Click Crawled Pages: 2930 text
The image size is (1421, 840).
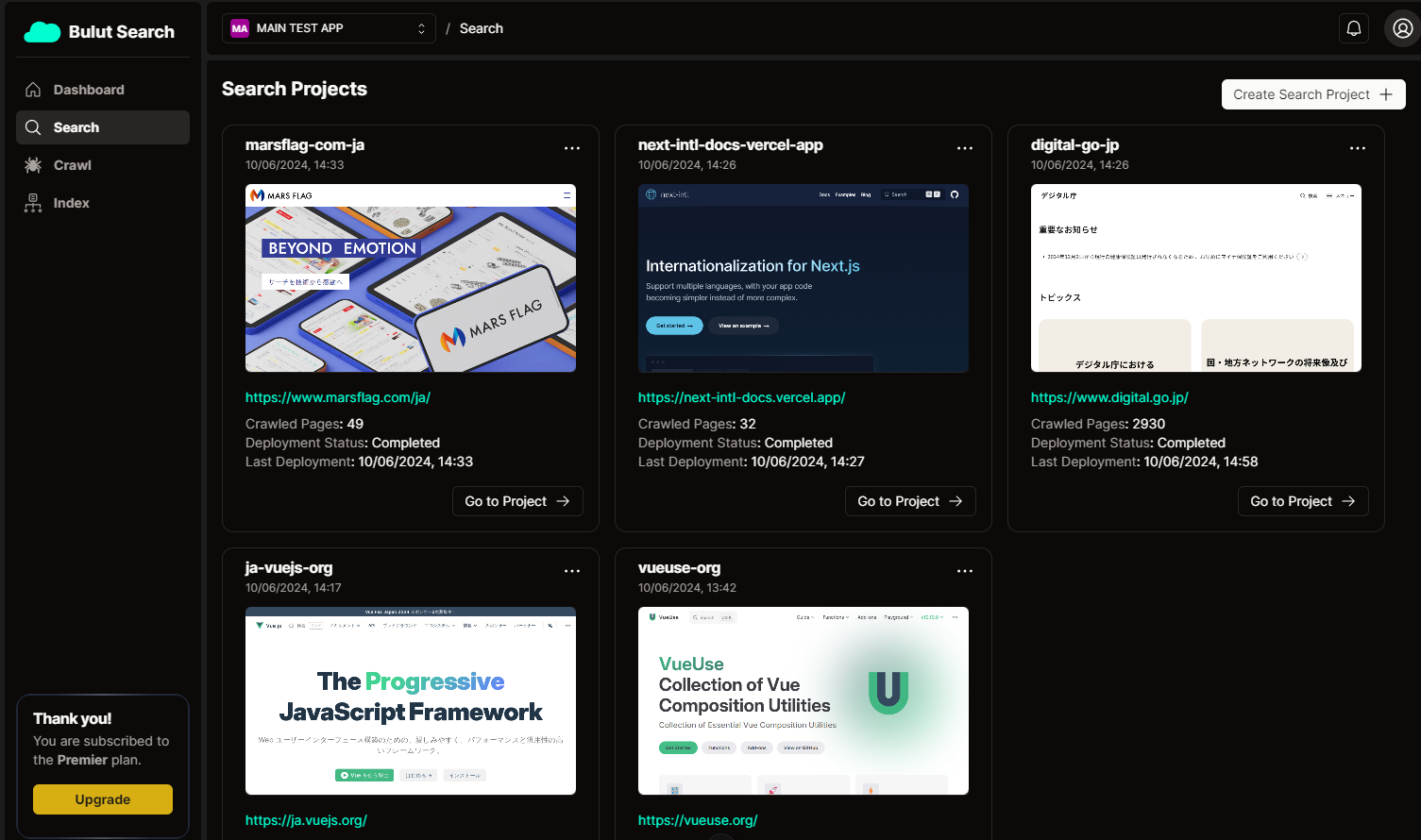click(1098, 424)
